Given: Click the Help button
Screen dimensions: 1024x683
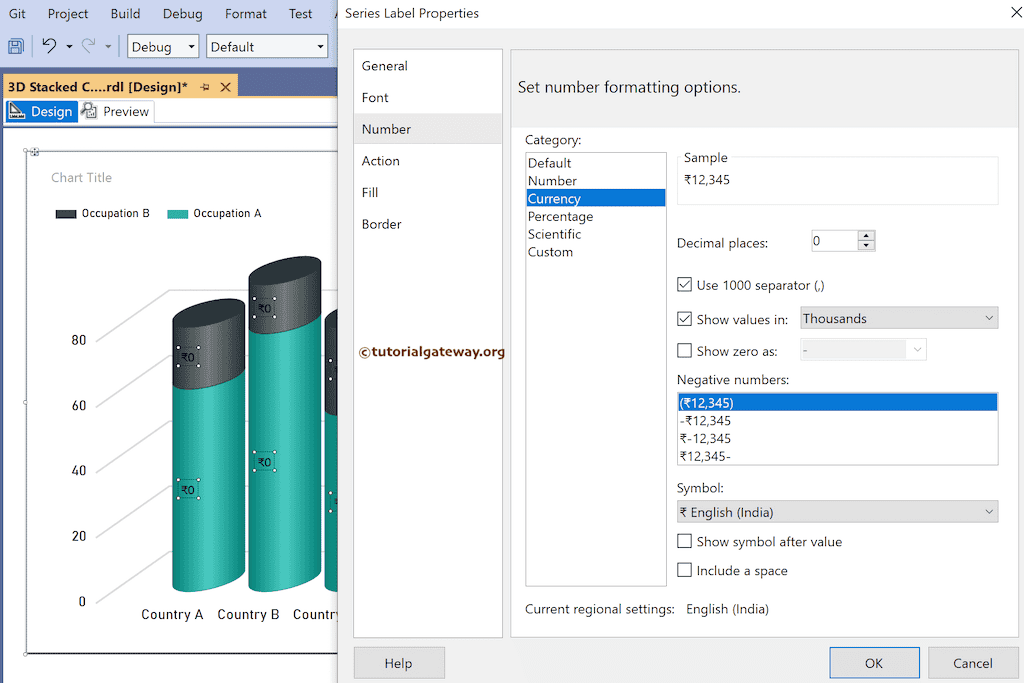Looking at the screenshot, I should pos(399,663).
